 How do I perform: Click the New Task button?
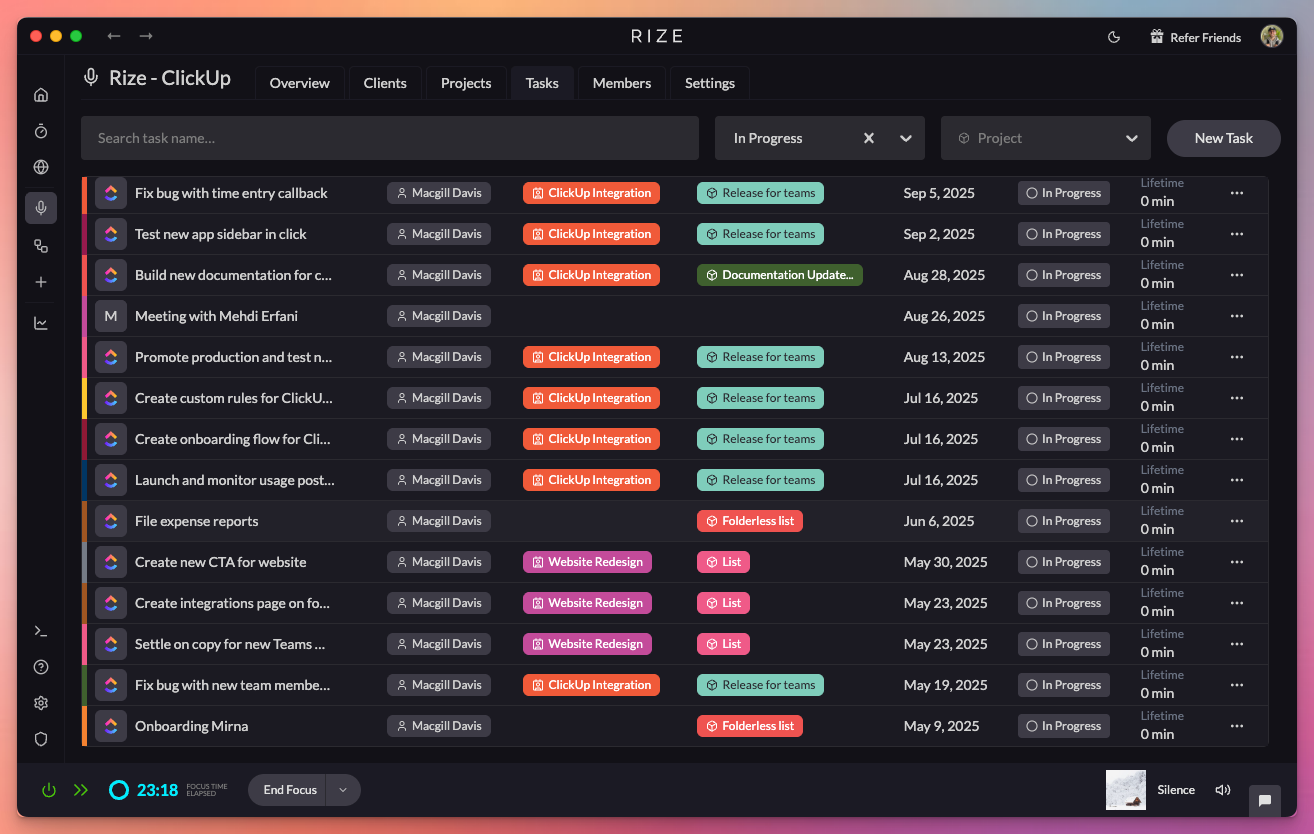click(x=1224, y=138)
